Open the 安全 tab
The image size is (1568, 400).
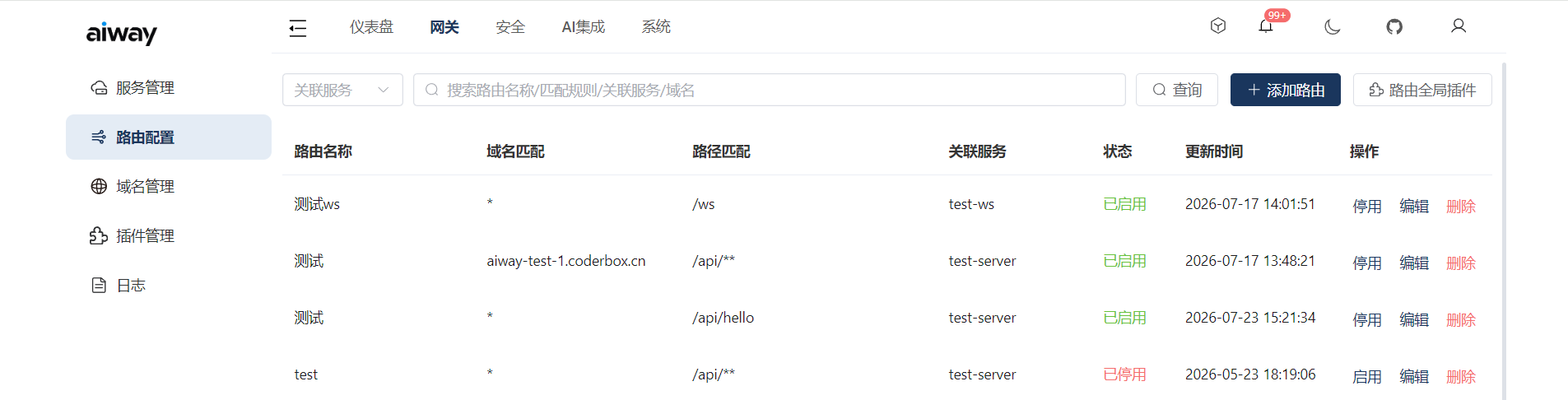pyautogui.click(x=510, y=27)
